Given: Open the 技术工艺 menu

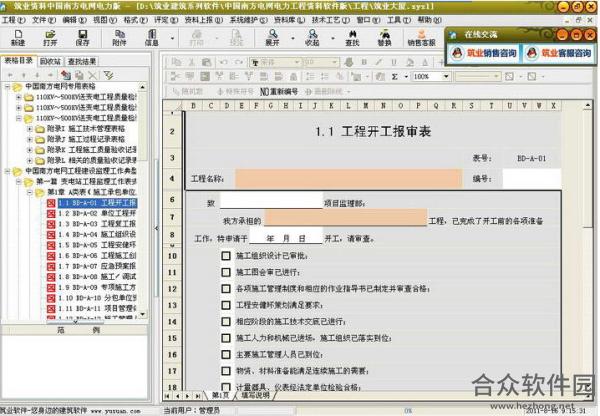Looking at the screenshot, I should [x=331, y=20].
